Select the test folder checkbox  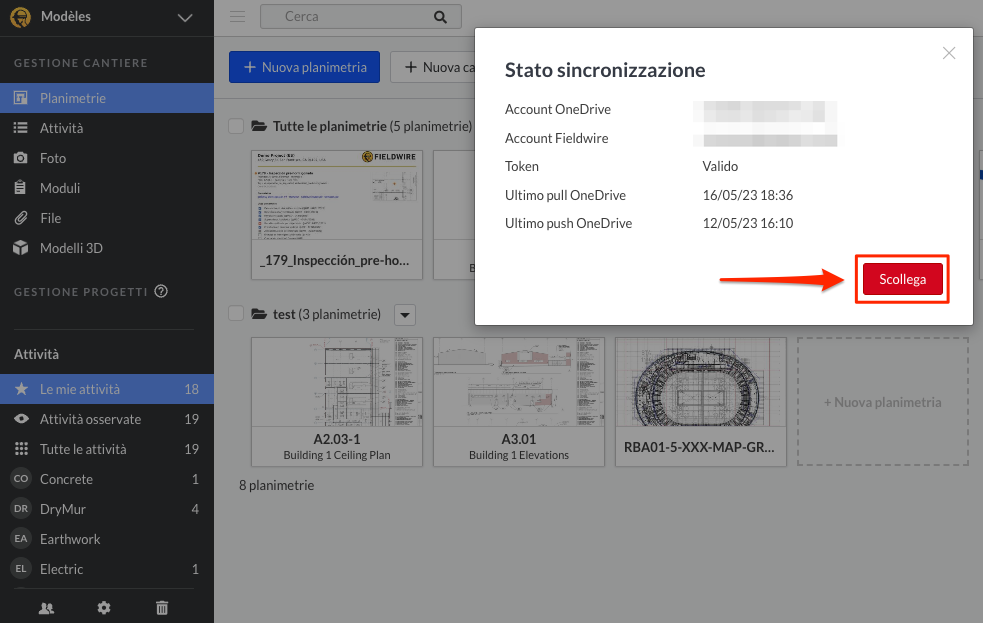coord(236,314)
